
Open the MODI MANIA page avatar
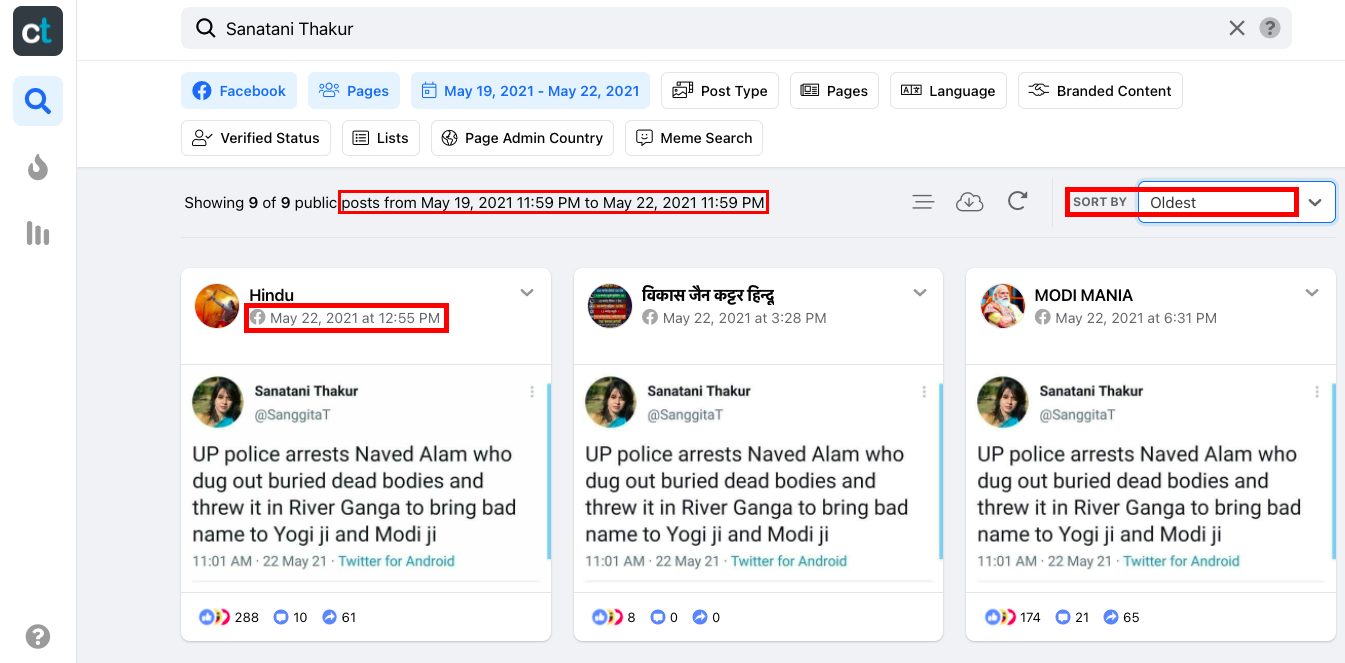1002,305
